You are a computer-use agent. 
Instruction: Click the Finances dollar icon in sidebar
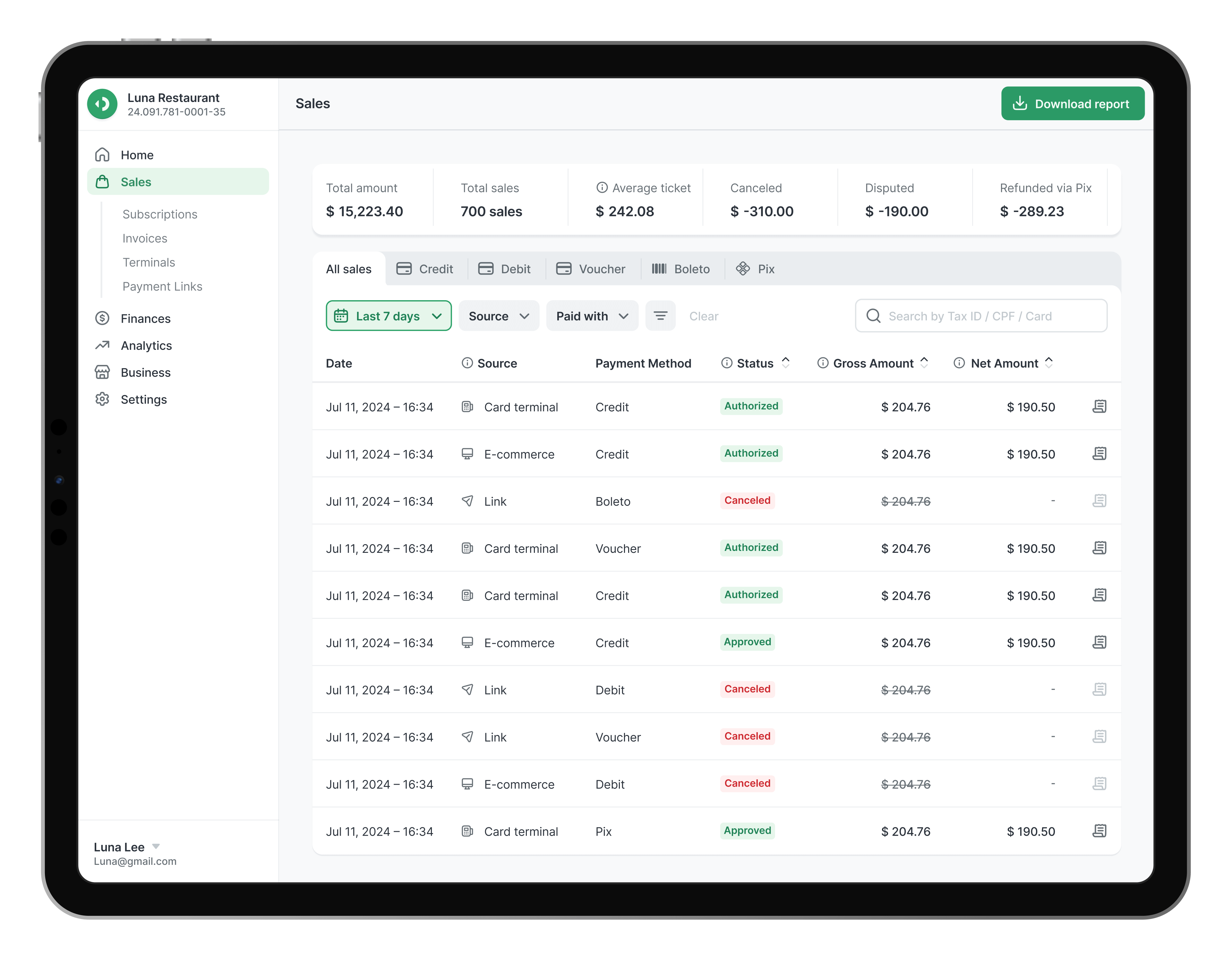pyautogui.click(x=103, y=319)
